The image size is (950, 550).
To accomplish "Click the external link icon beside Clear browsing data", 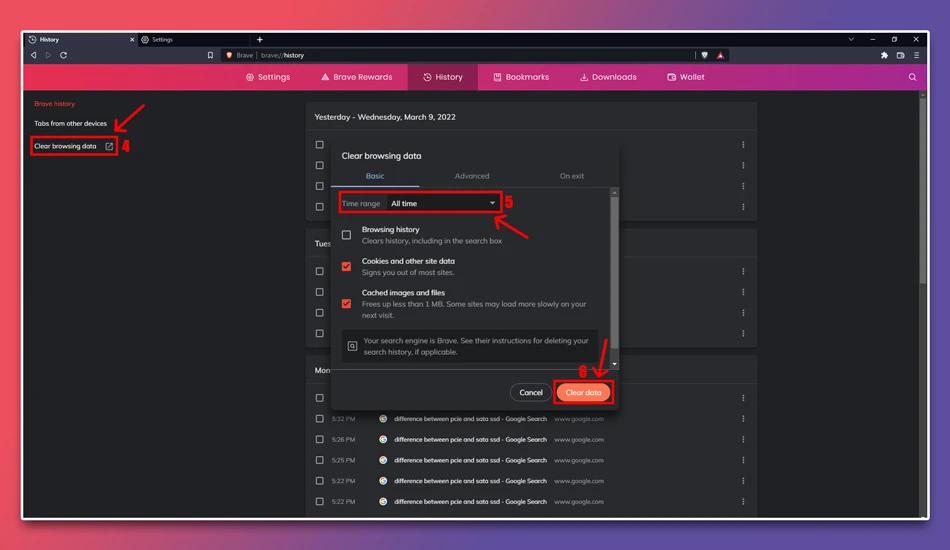I will pos(109,146).
